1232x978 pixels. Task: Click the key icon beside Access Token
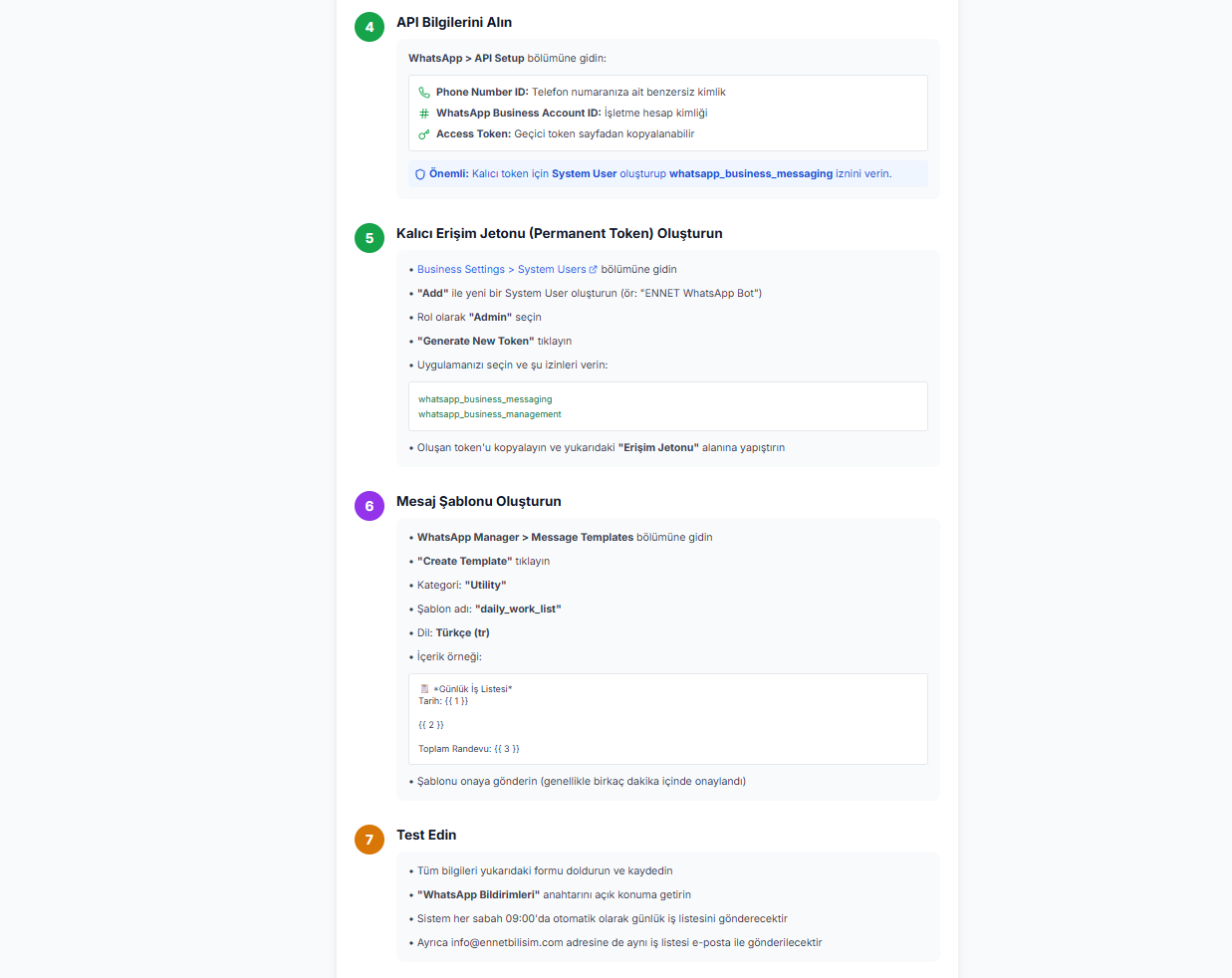click(x=424, y=134)
